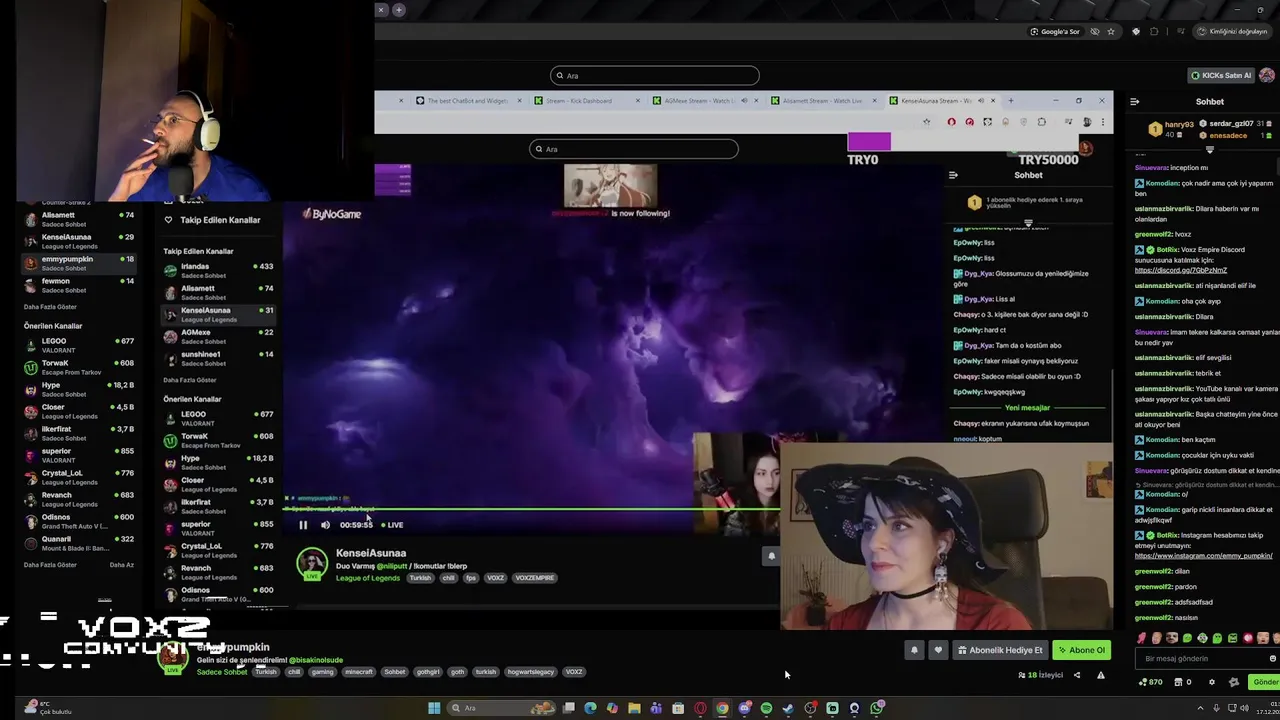
Task: Mute audio on the AGMexe Stream tab
Action: (x=743, y=100)
